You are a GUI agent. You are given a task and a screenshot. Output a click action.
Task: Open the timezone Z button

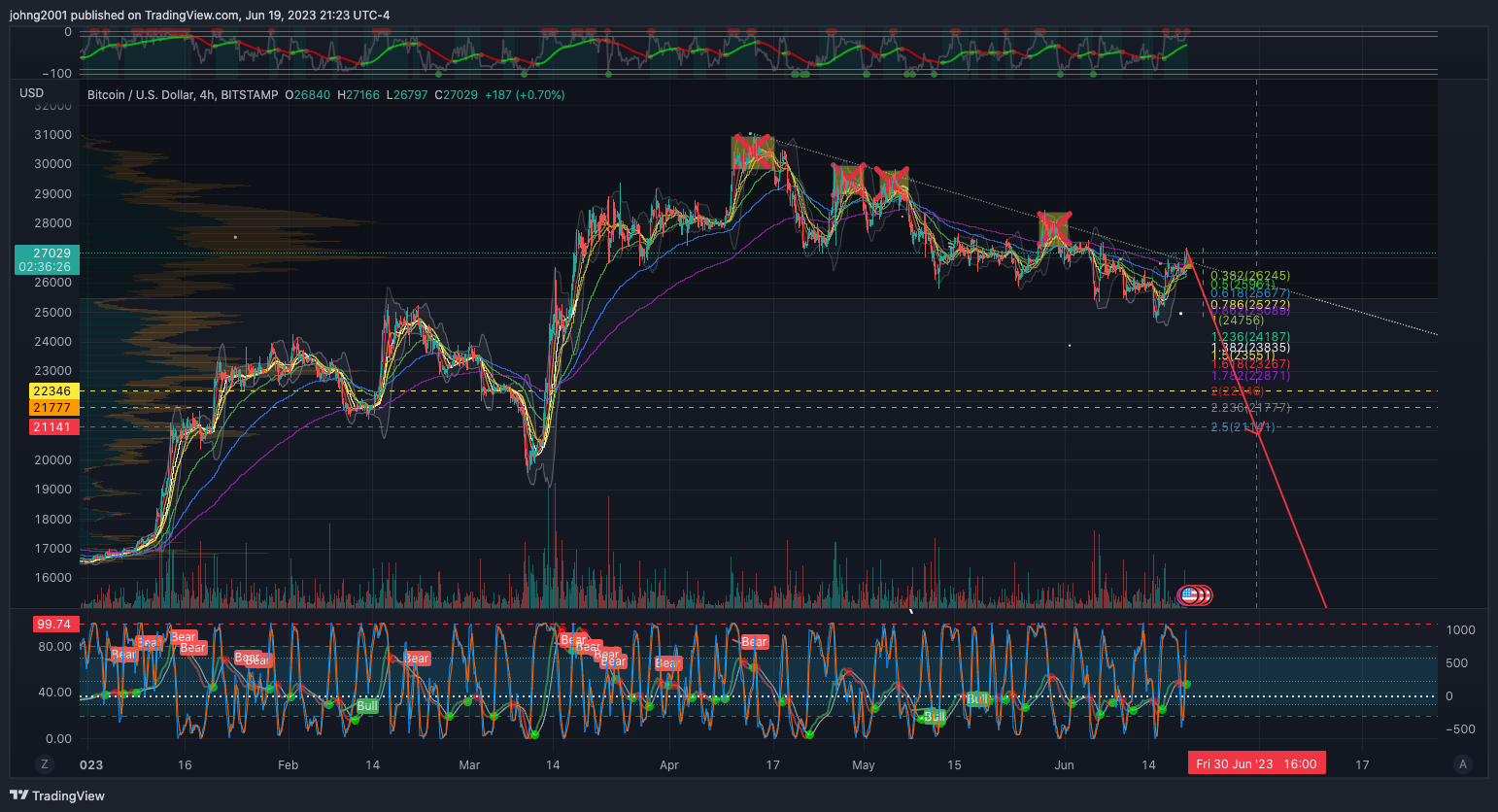[44, 764]
